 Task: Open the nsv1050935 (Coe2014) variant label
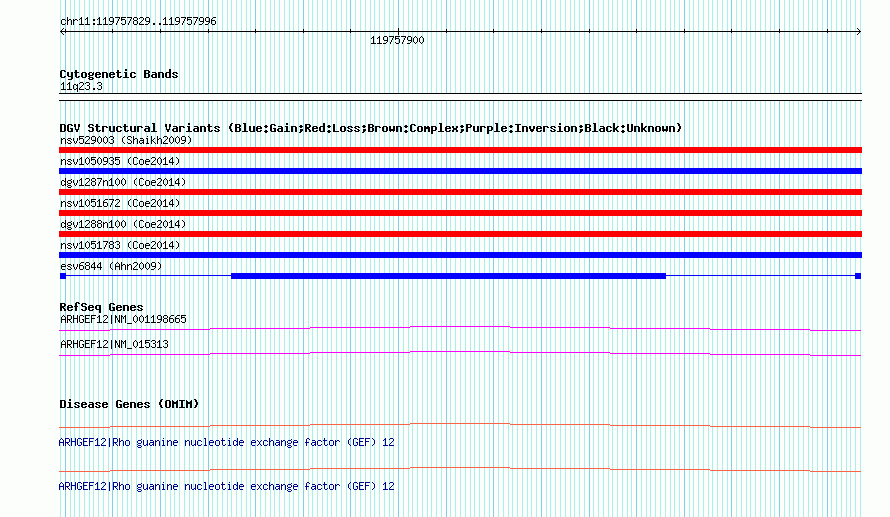pos(120,161)
